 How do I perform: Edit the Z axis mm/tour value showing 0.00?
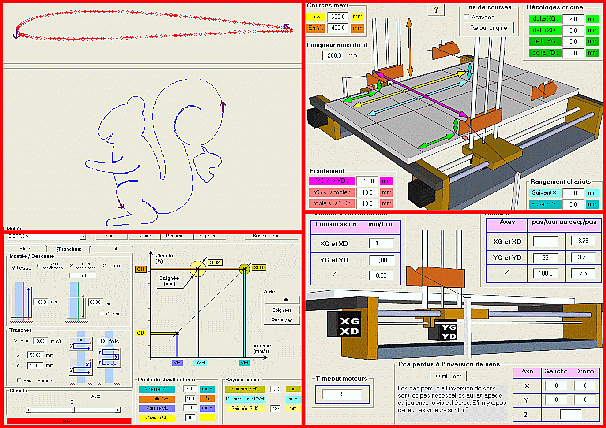coord(381,275)
